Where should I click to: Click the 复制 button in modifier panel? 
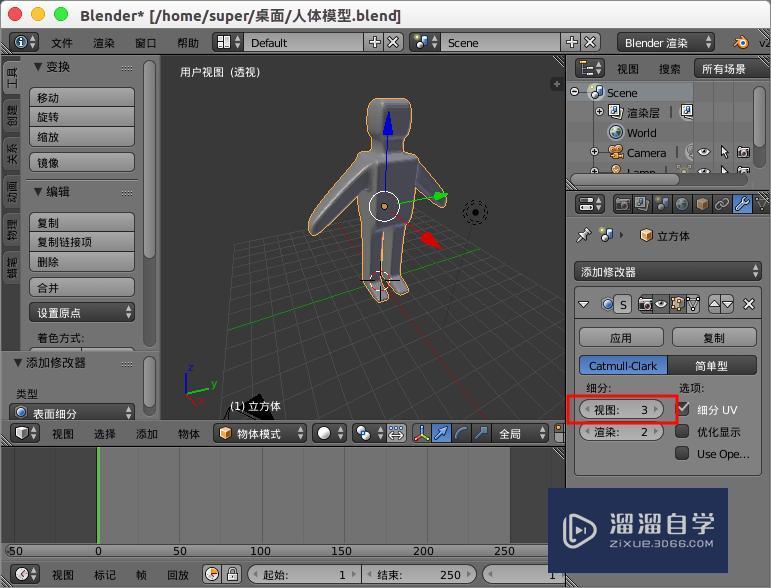coord(714,338)
